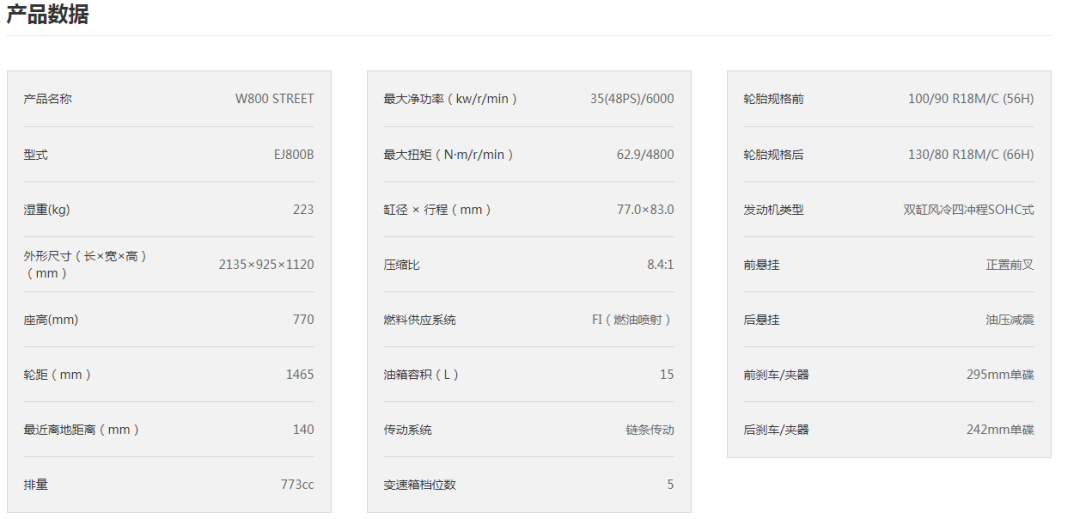Click the 2135×925×1120 dimensions value
The width and height of the screenshot is (1080, 519).
click(x=266, y=264)
